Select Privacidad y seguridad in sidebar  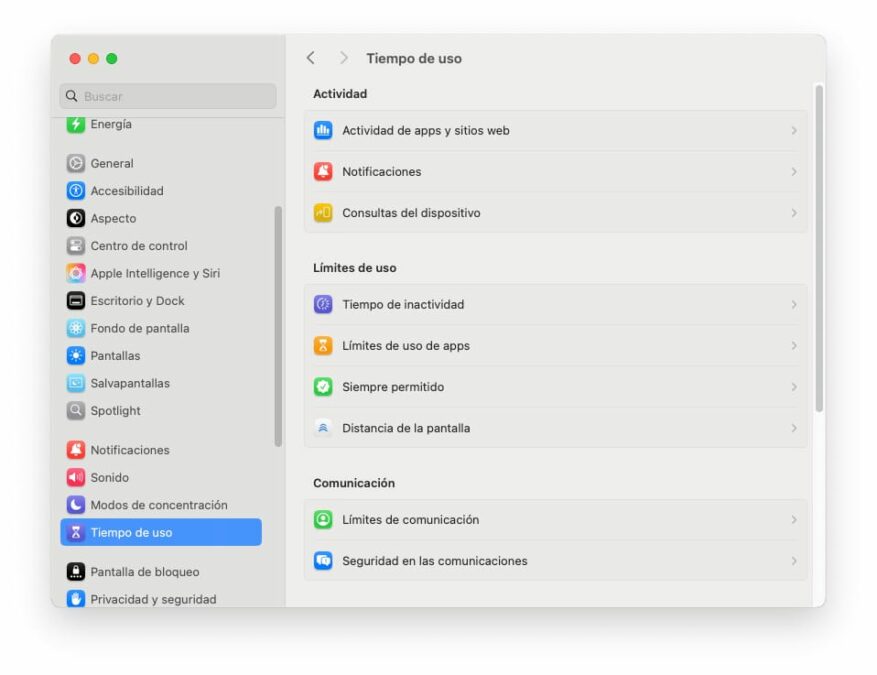(x=161, y=598)
